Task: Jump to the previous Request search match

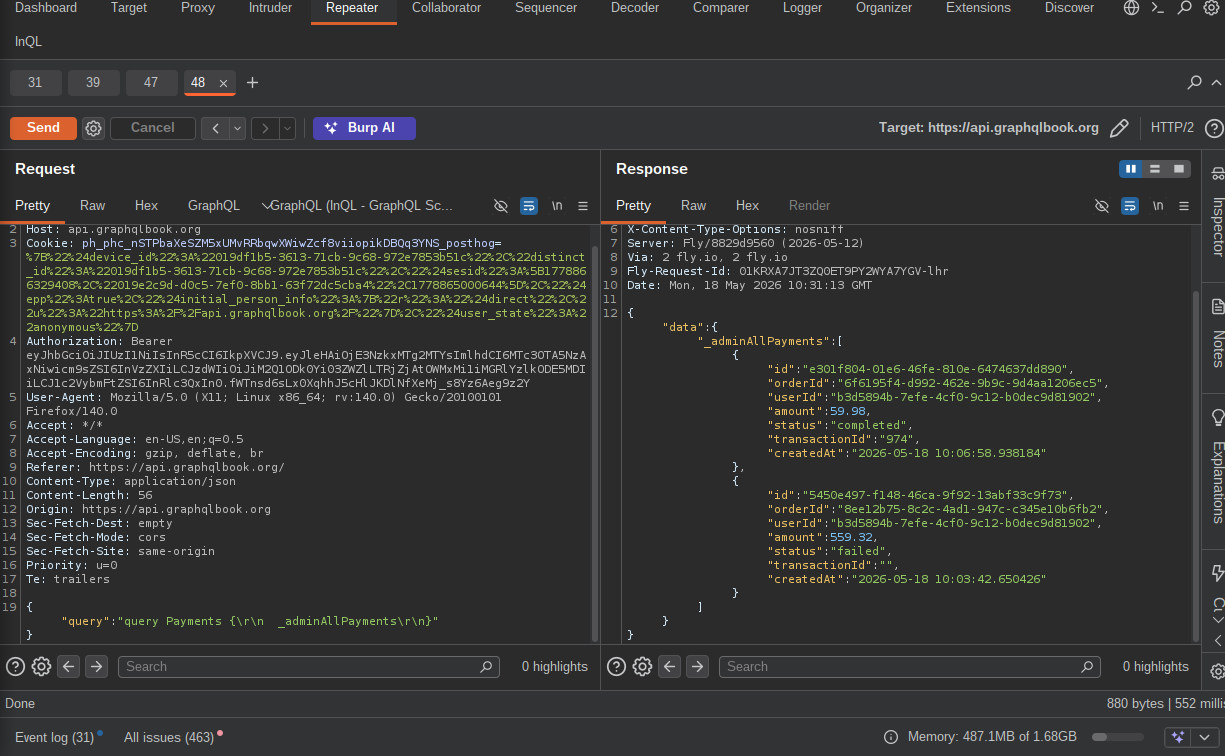Action: [69, 667]
